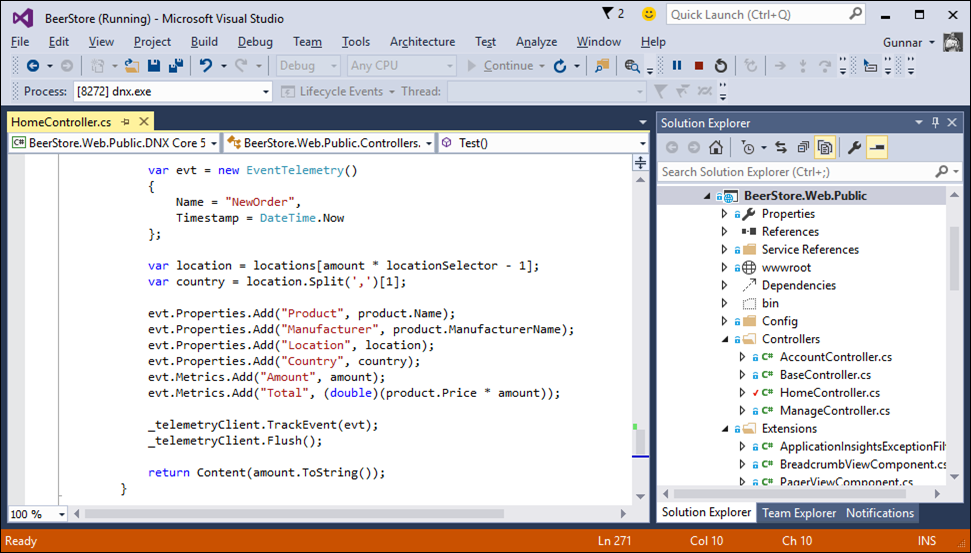
Task: Select AccountController.cs in Solution Explorer
Action: tap(836, 357)
